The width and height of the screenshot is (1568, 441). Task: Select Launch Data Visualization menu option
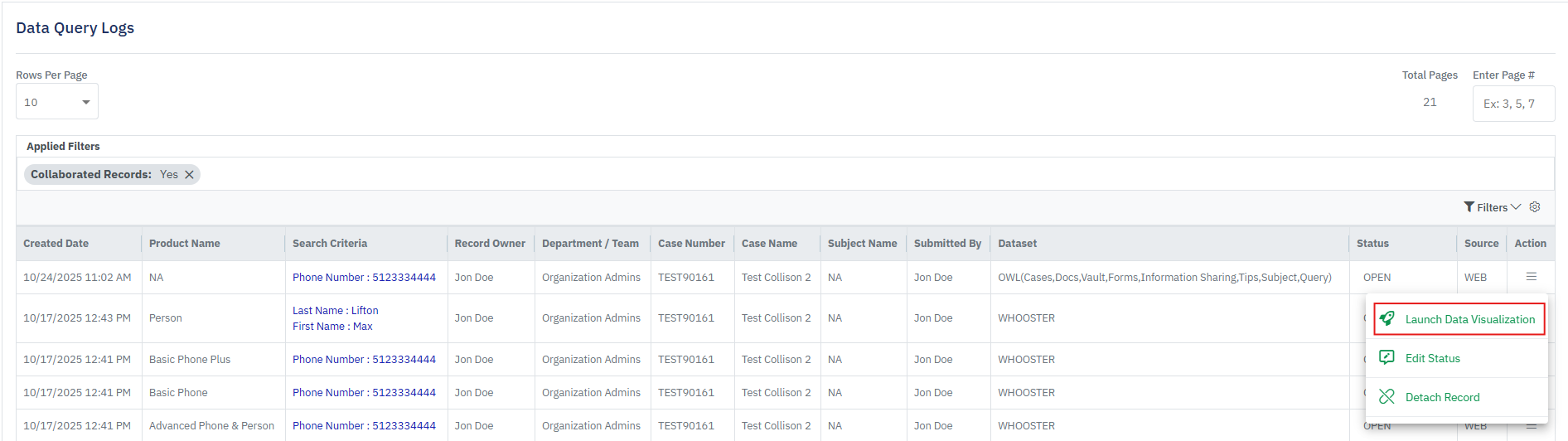coord(1469,319)
